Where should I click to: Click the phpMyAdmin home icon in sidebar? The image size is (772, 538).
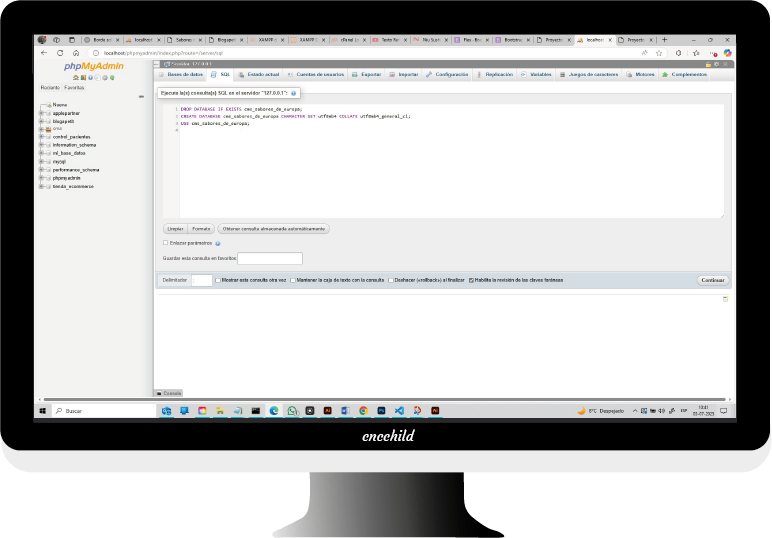[75, 77]
